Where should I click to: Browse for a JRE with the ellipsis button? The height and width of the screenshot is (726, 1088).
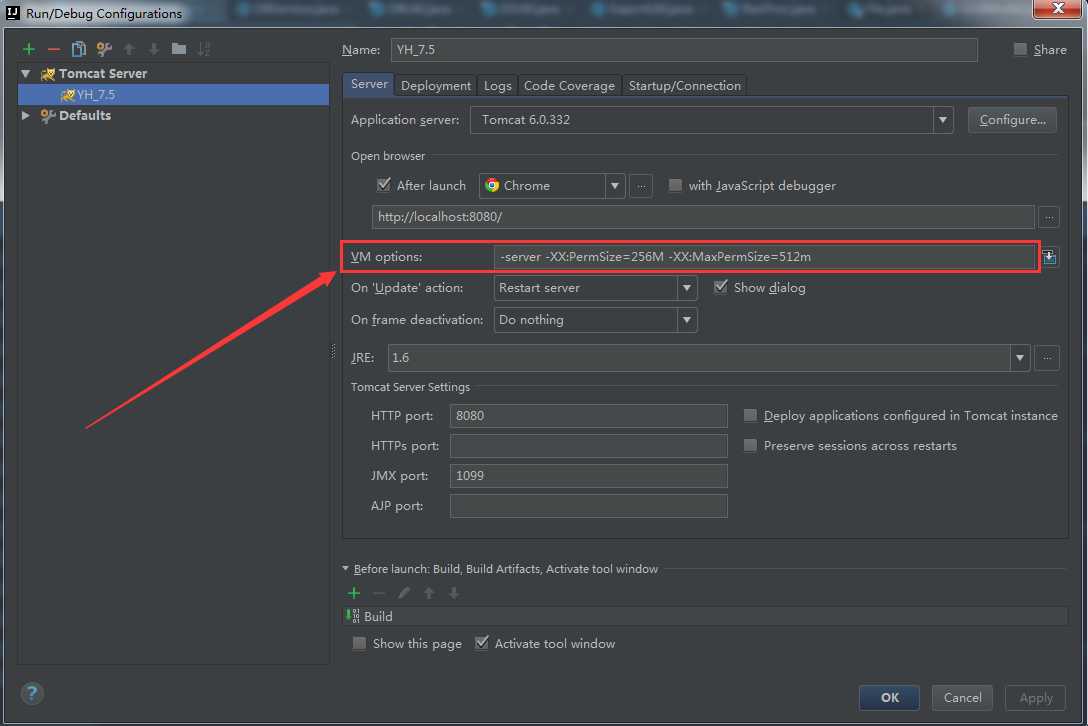tap(1047, 358)
